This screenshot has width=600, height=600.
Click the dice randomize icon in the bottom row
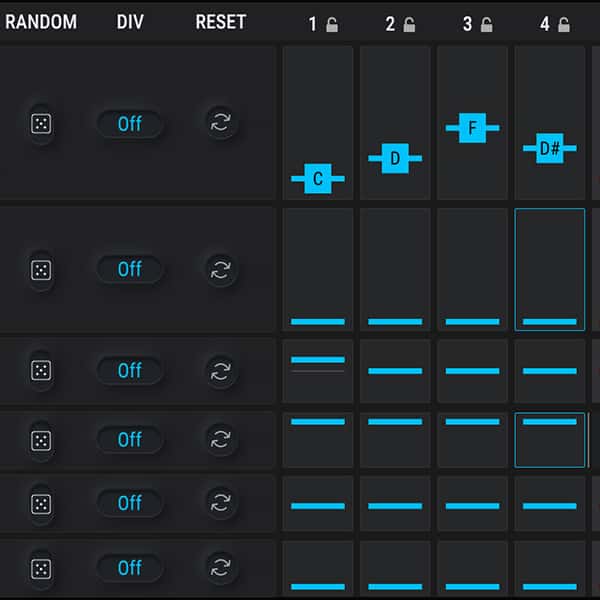pyautogui.click(x=41, y=567)
